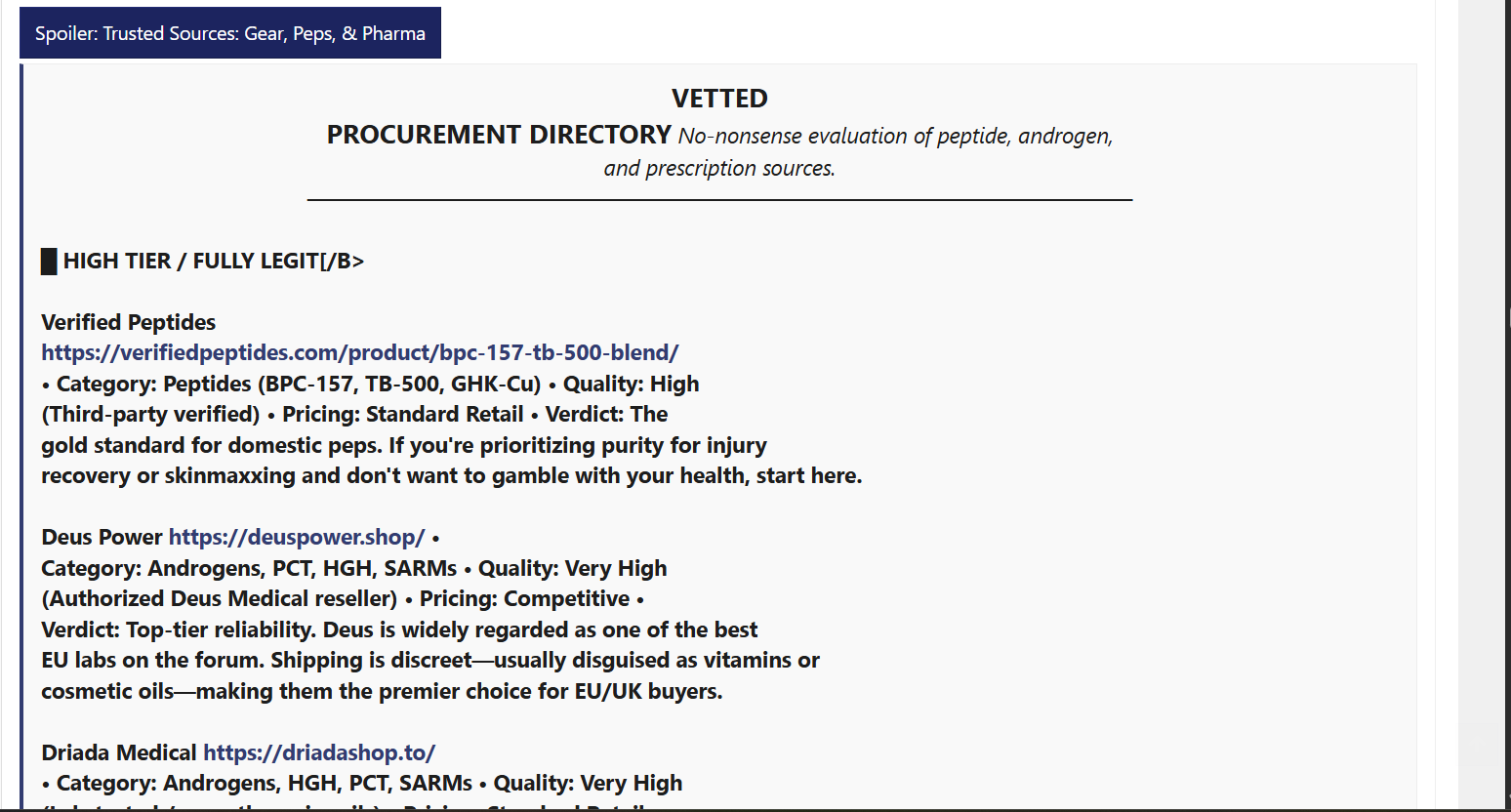The height and width of the screenshot is (812, 1511).
Task: Click 'Authorized Deus Medical reseller' text
Action: (220, 598)
